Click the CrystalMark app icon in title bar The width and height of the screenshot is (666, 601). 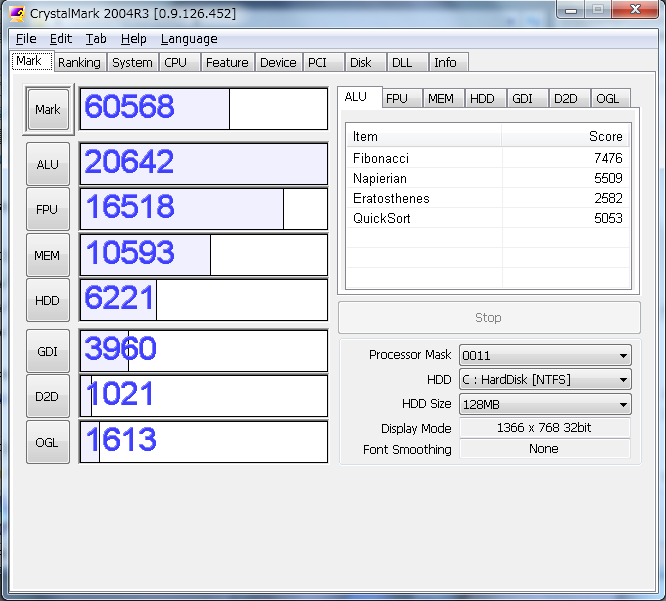(x=17, y=14)
